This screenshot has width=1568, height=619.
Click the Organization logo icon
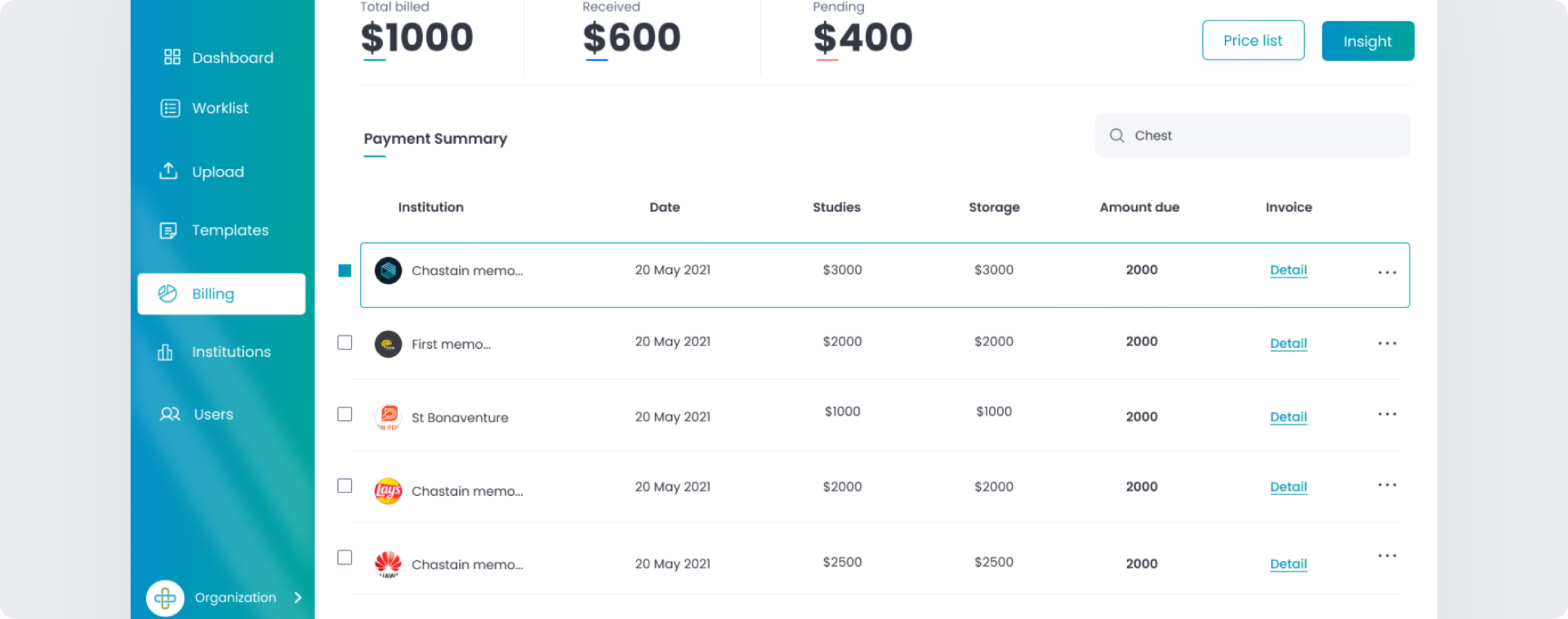coord(165,598)
